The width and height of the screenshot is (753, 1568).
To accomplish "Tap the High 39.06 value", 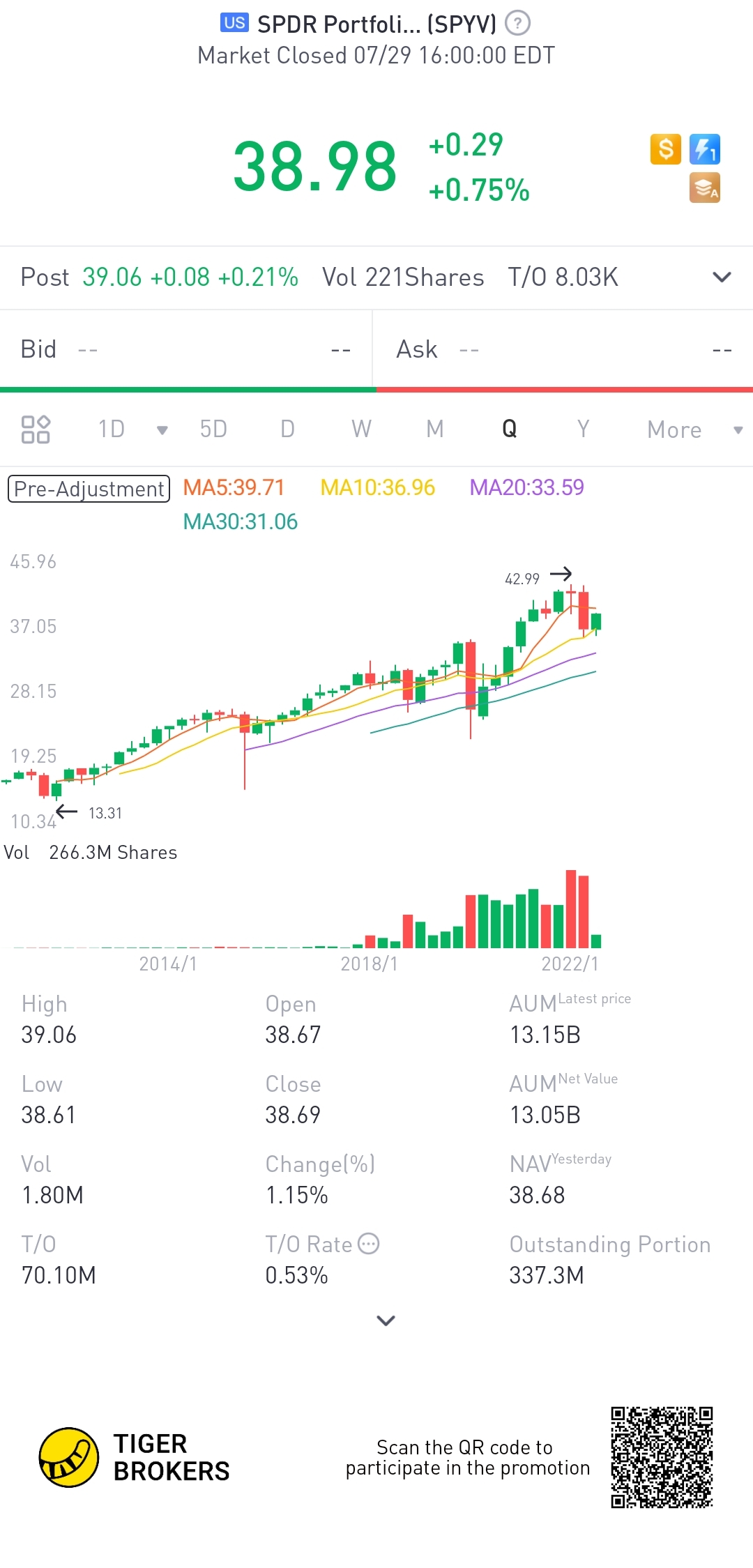I will point(49,1035).
